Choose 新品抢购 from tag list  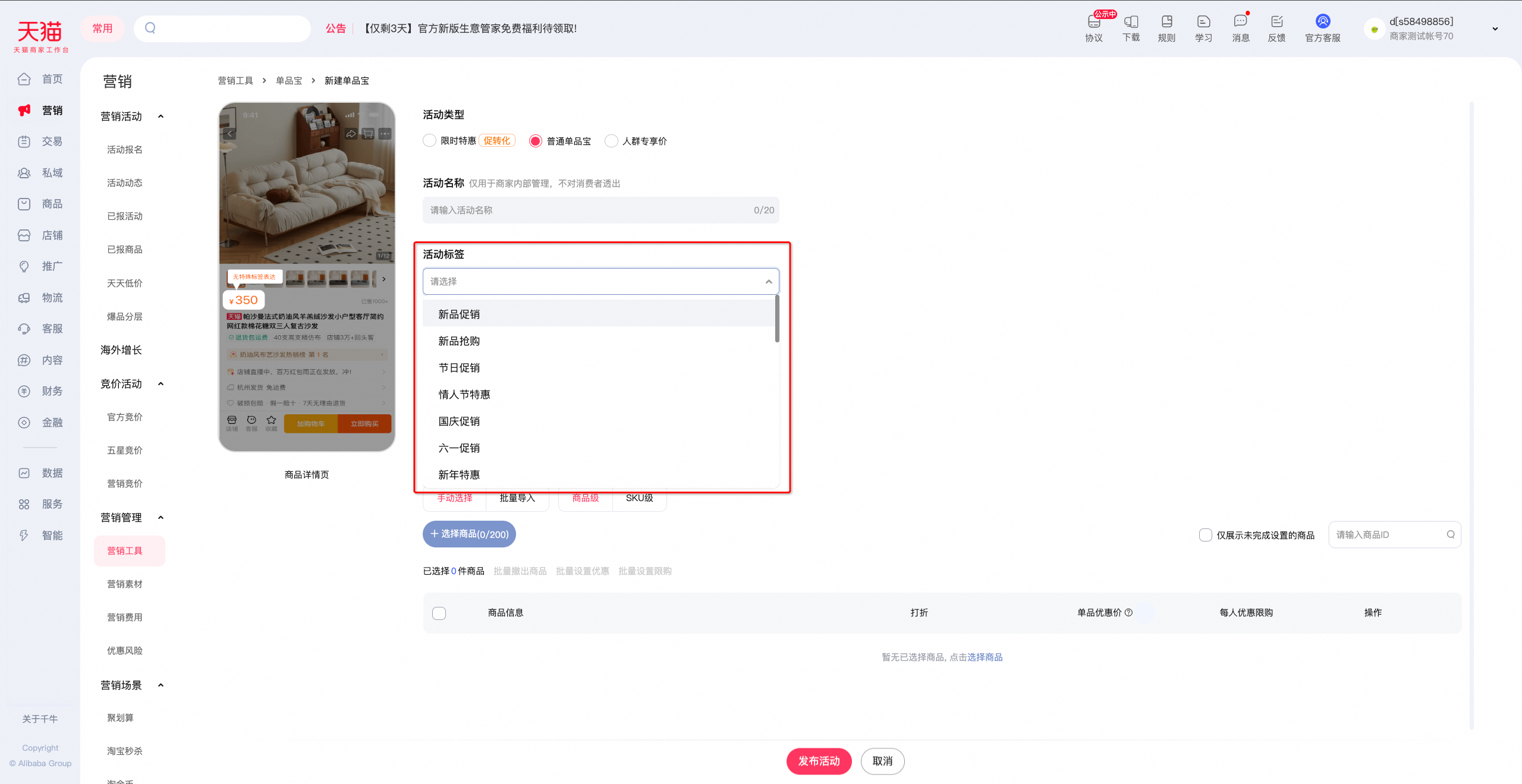pyautogui.click(x=599, y=341)
